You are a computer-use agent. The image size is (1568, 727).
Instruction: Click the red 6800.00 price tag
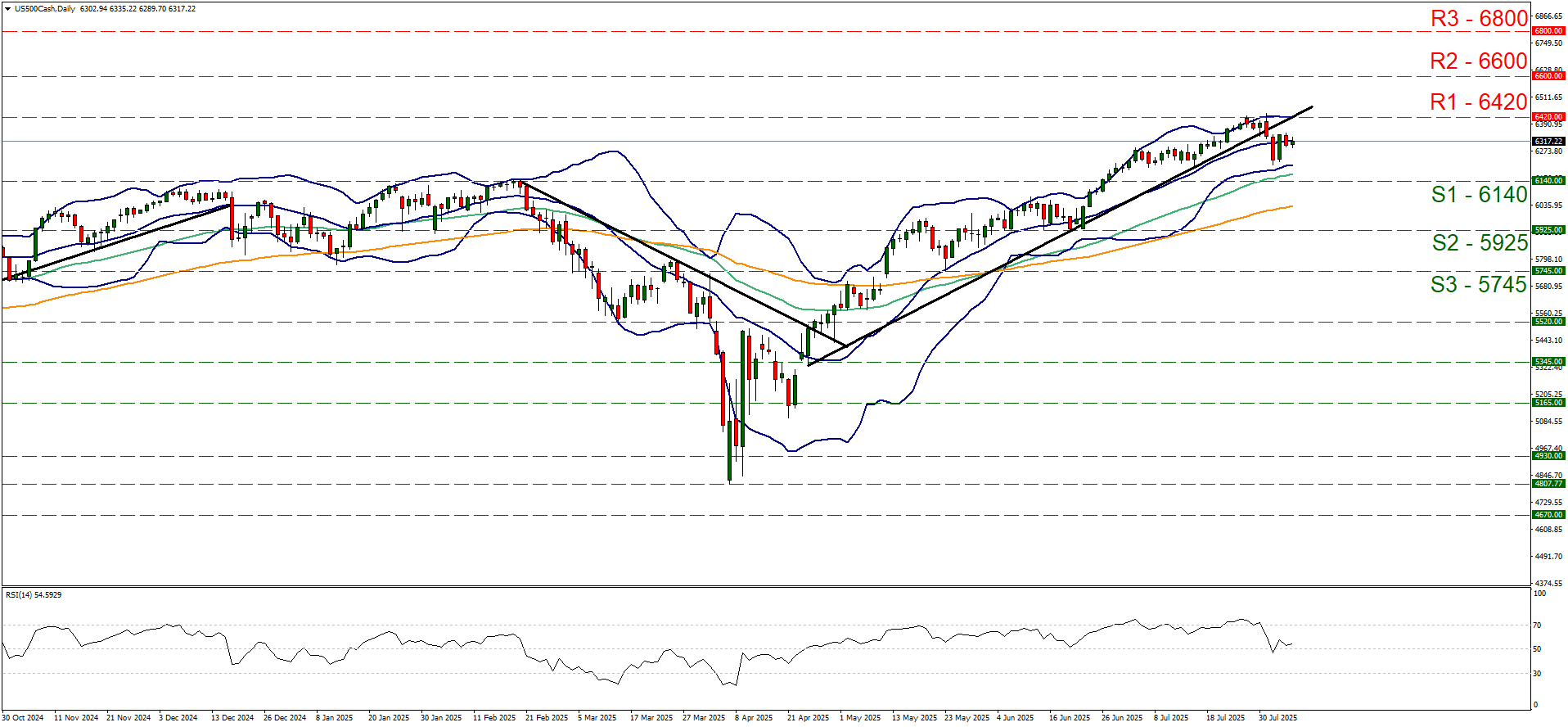coord(1548,31)
